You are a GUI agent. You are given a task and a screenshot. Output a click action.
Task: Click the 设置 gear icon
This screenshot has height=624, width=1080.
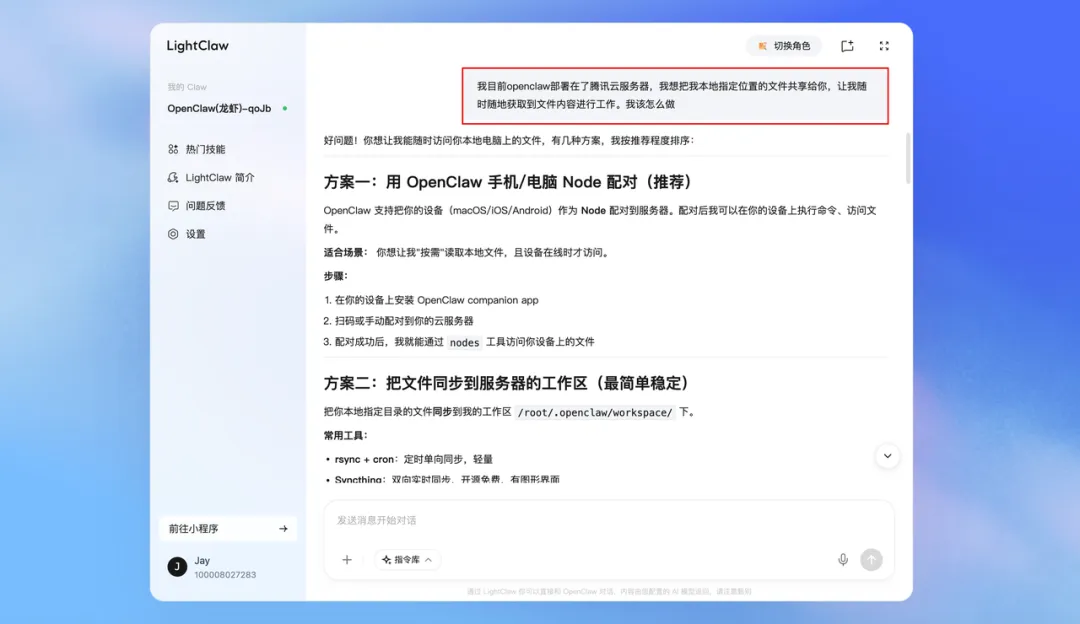coord(173,233)
